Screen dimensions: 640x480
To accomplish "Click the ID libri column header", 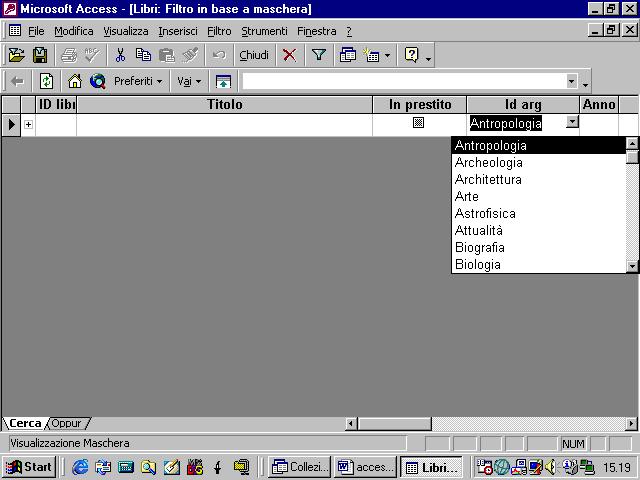I will point(56,104).
